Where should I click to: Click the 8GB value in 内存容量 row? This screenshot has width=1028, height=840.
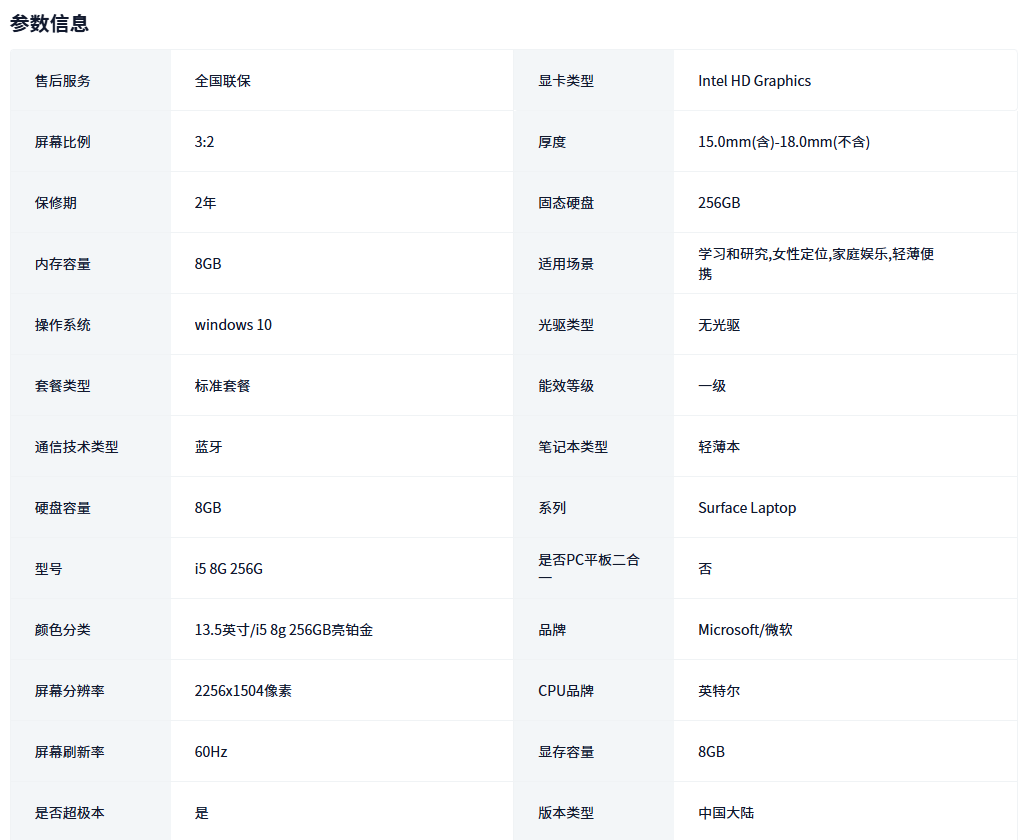pos(208,264)
